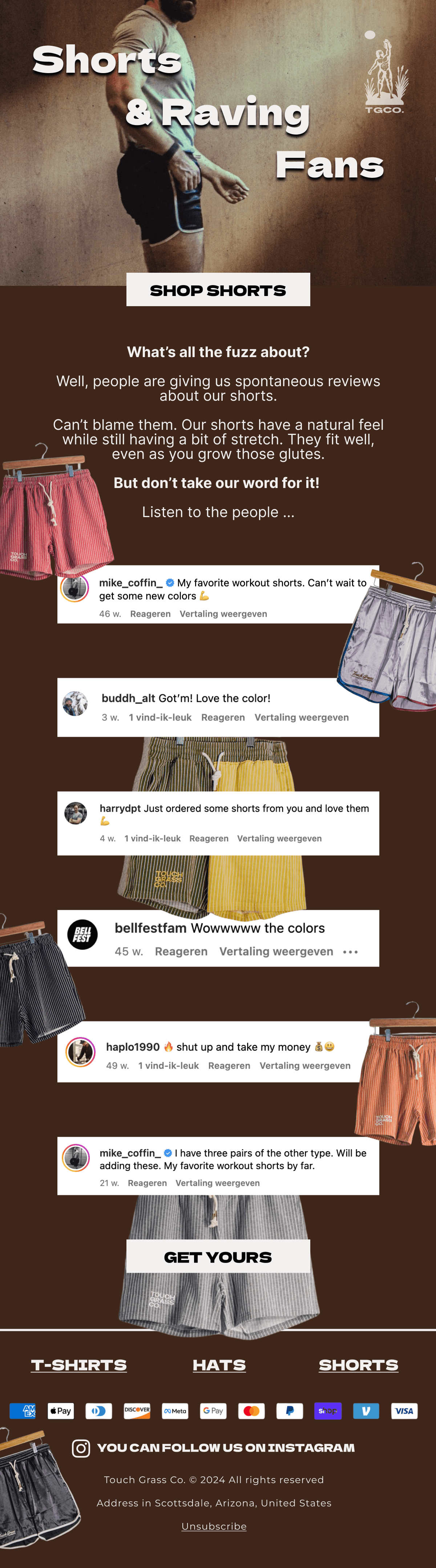Viewport: 436px width, 1568px height.
Task: Open the HATS navigation link
Action: tap(219, 1365)
